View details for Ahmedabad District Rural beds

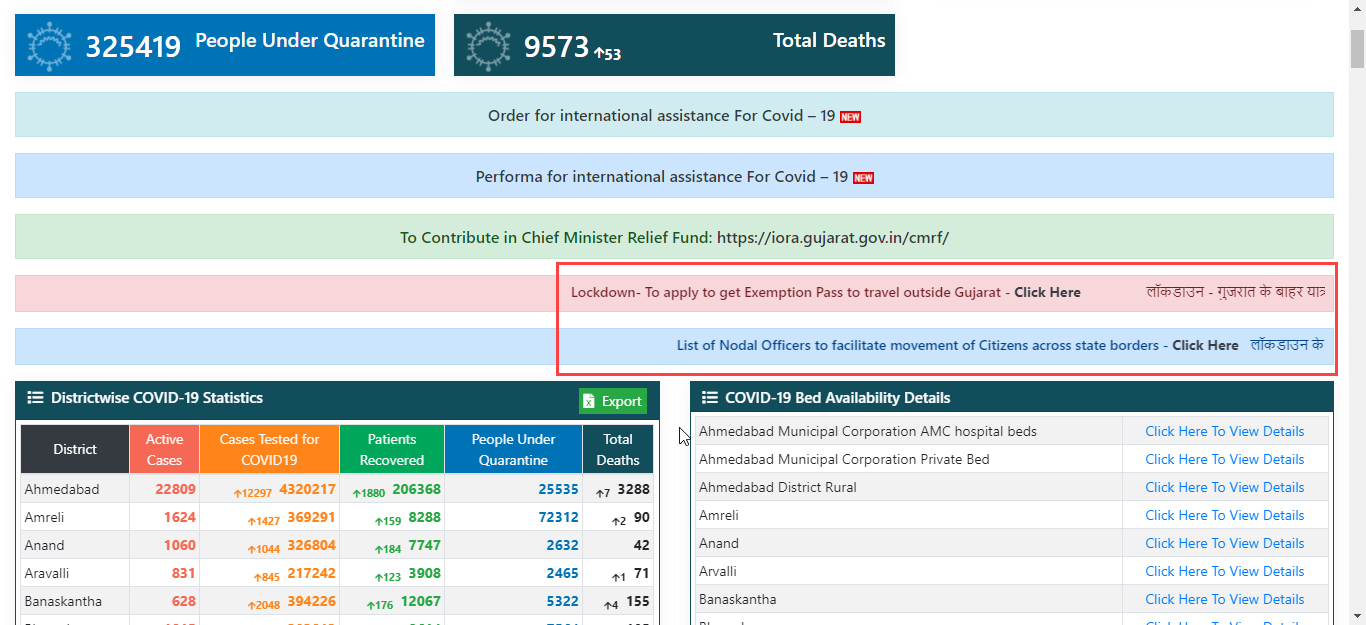coord(1225,487)
